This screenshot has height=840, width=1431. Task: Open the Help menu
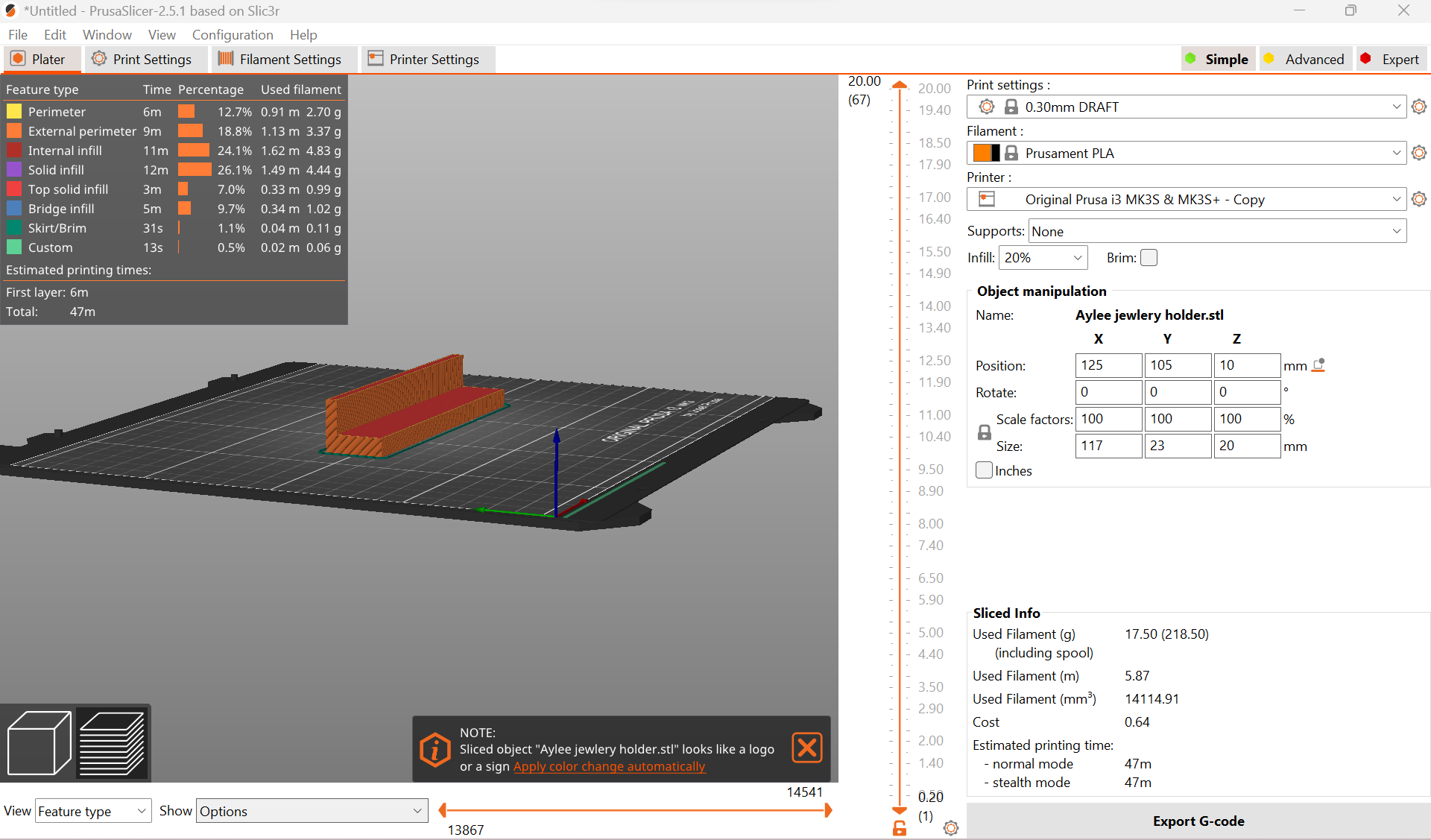(303, 34)
